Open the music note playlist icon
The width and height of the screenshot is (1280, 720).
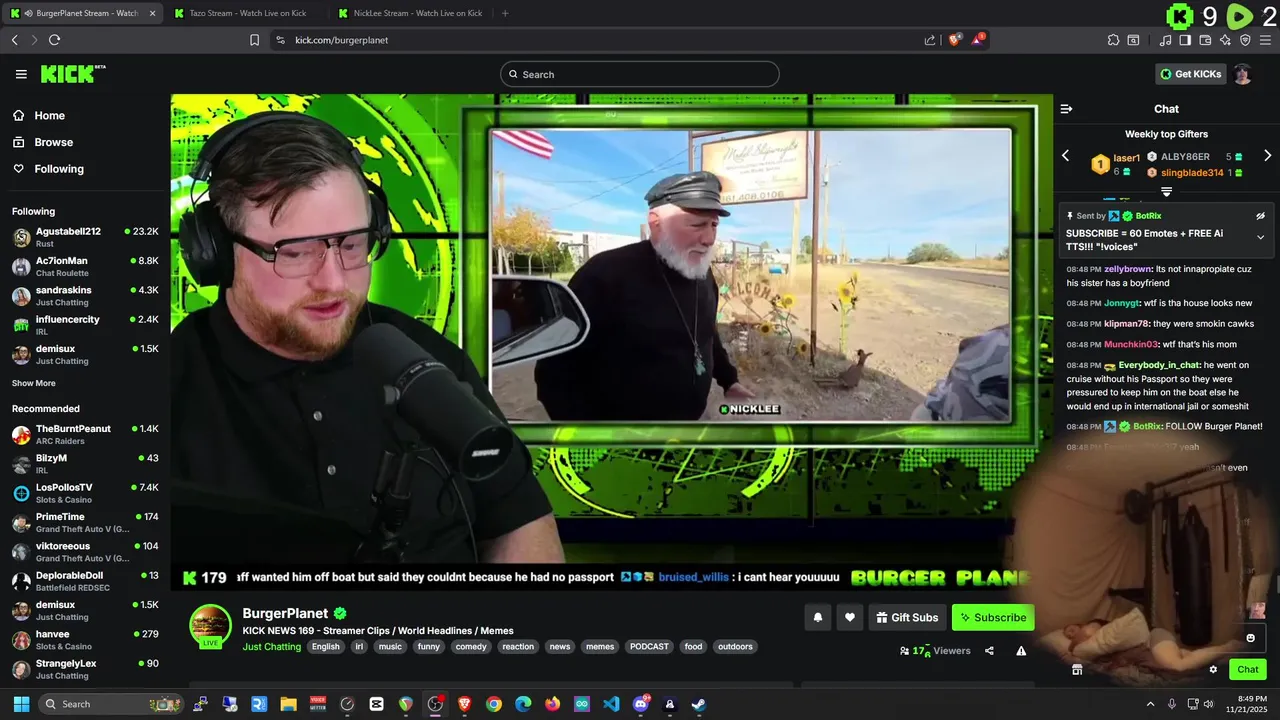pos(1165,40)
